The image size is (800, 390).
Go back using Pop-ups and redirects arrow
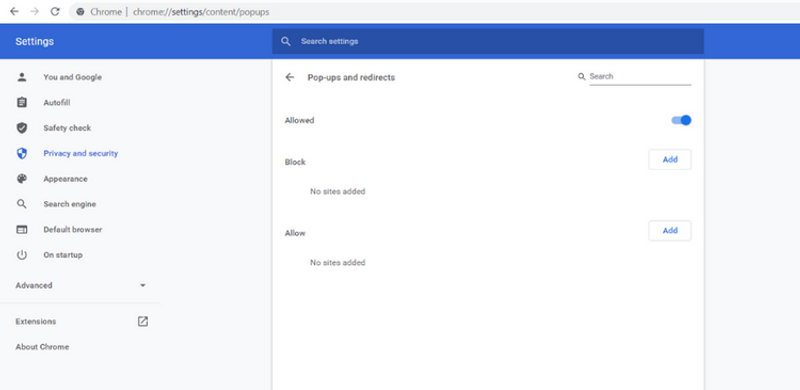tap(290, 77)
